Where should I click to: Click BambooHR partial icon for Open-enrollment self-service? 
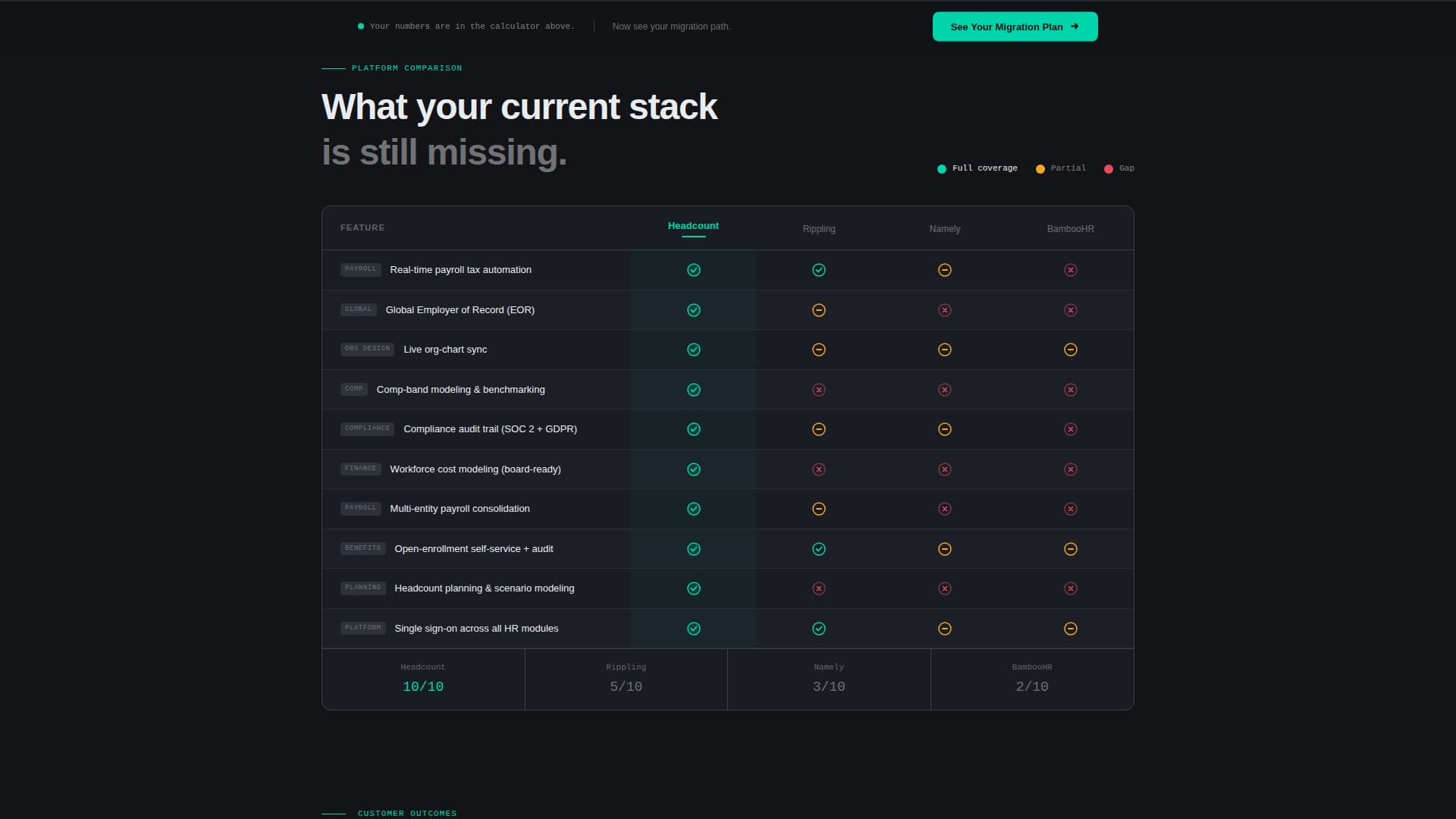point(1071,549)
